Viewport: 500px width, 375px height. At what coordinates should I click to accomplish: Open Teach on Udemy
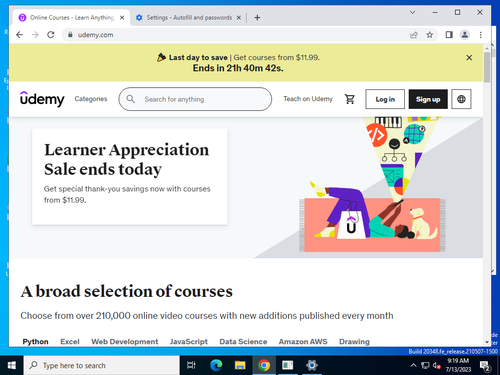point(308,99)
